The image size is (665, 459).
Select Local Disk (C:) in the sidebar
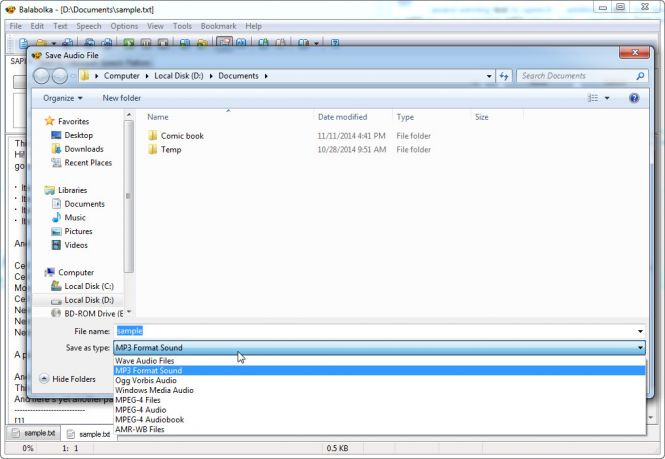(x=89, y=286)
